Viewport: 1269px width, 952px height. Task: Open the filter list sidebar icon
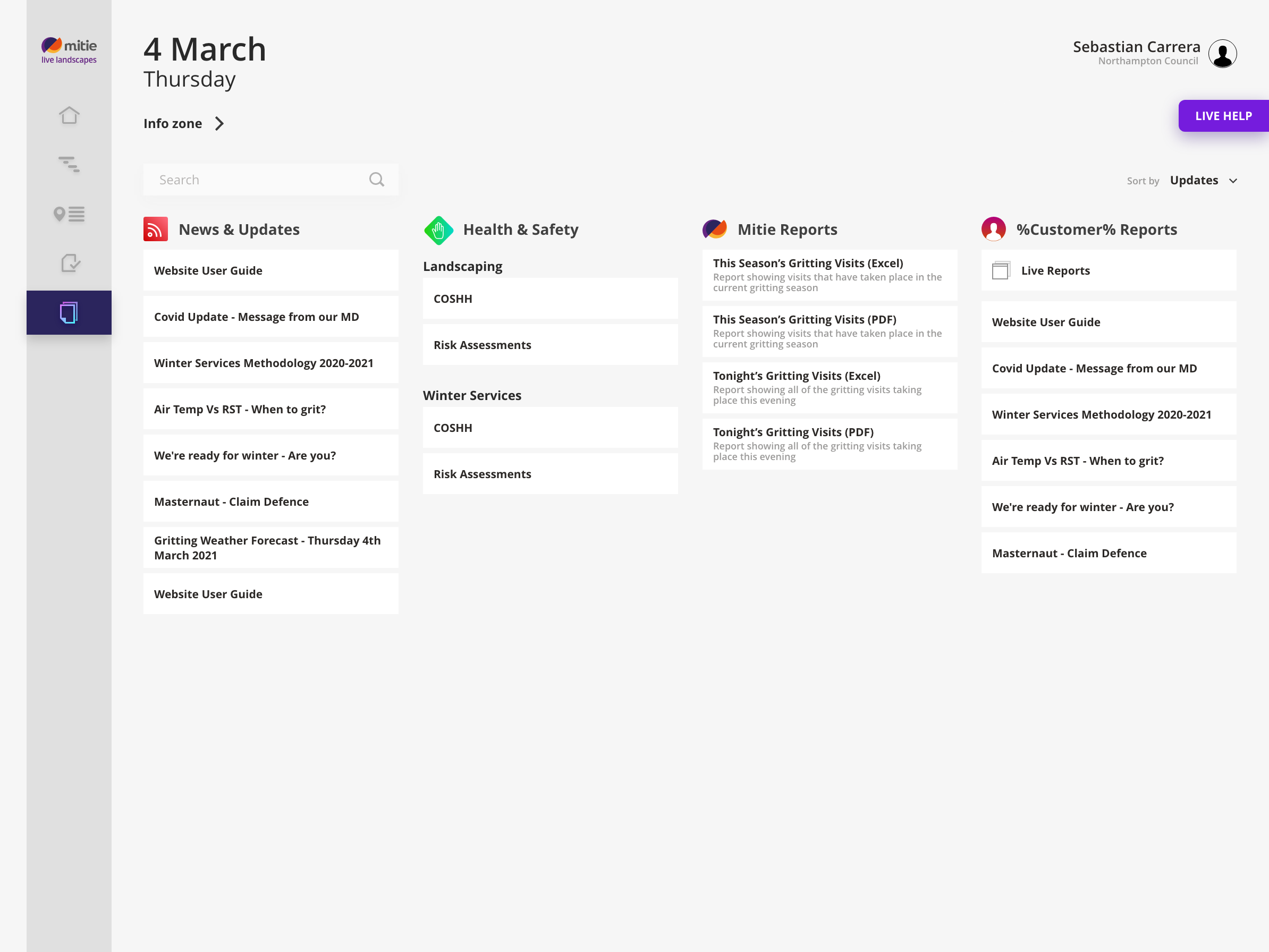(x=69, y=165)
